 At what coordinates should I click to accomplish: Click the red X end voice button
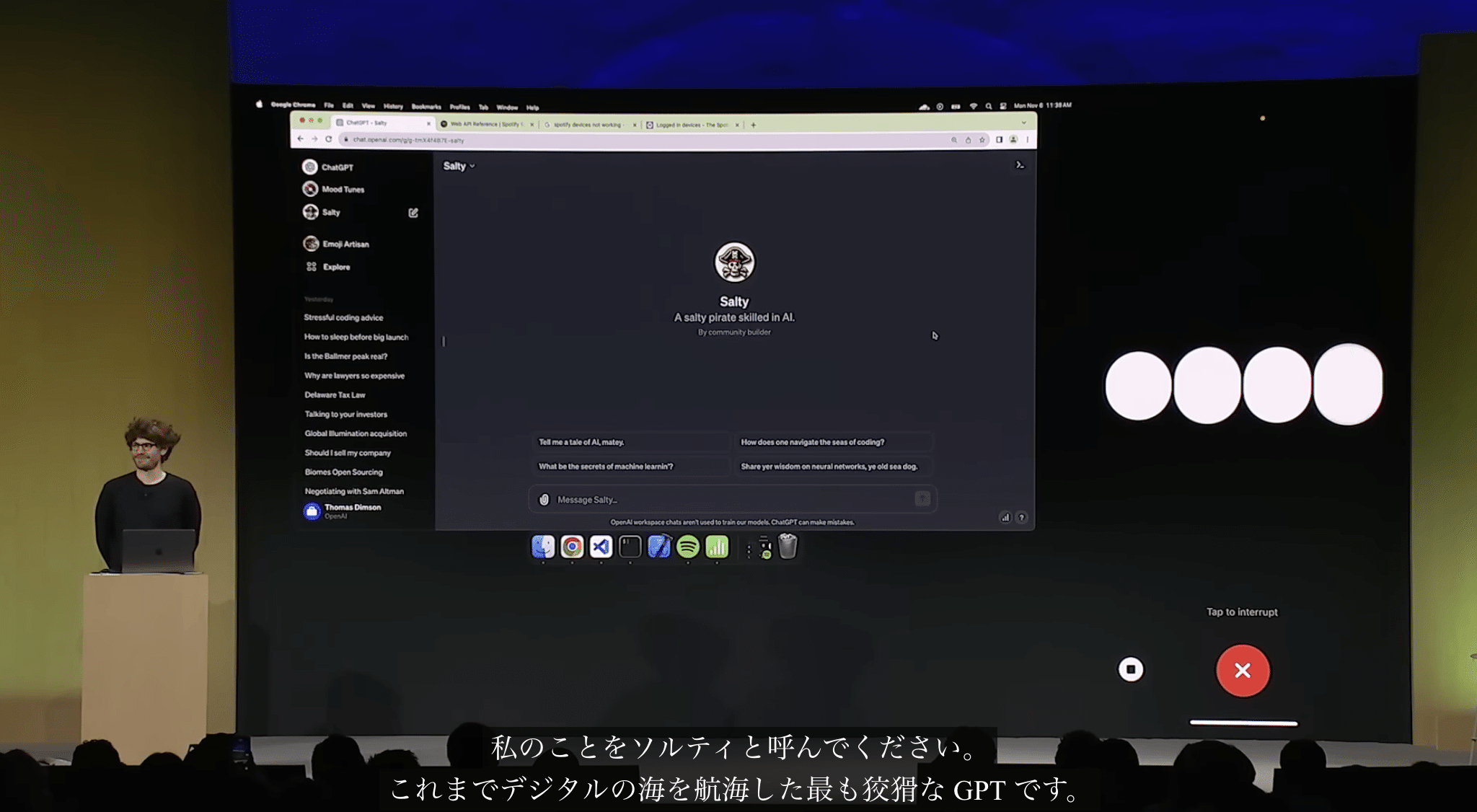click(x=1242, y=671)
